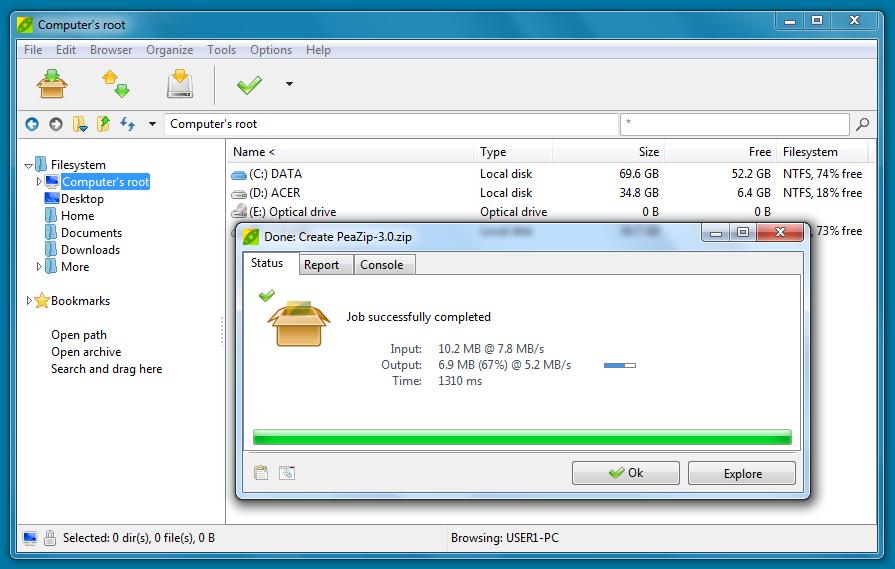895x569 pixels.
Task: Click the Extract to disk toolbar icon
Action: point(180,84)
